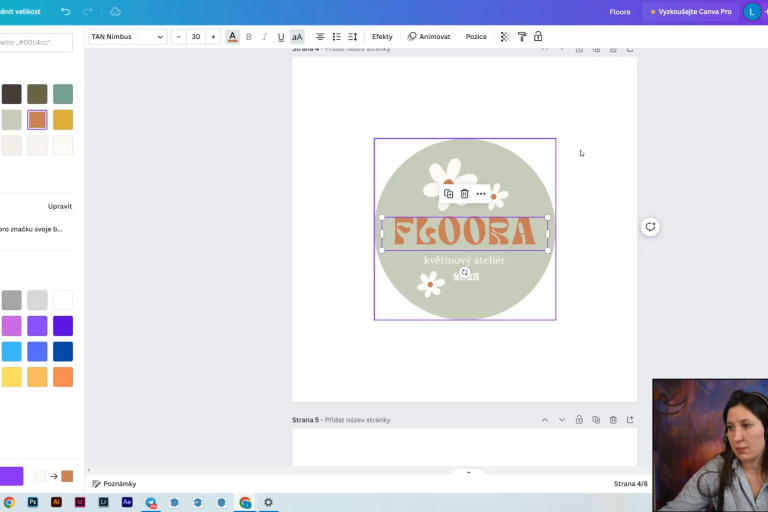Open the text color picker
The height and width of the screenshot is (512, 768).
point(233,37)
